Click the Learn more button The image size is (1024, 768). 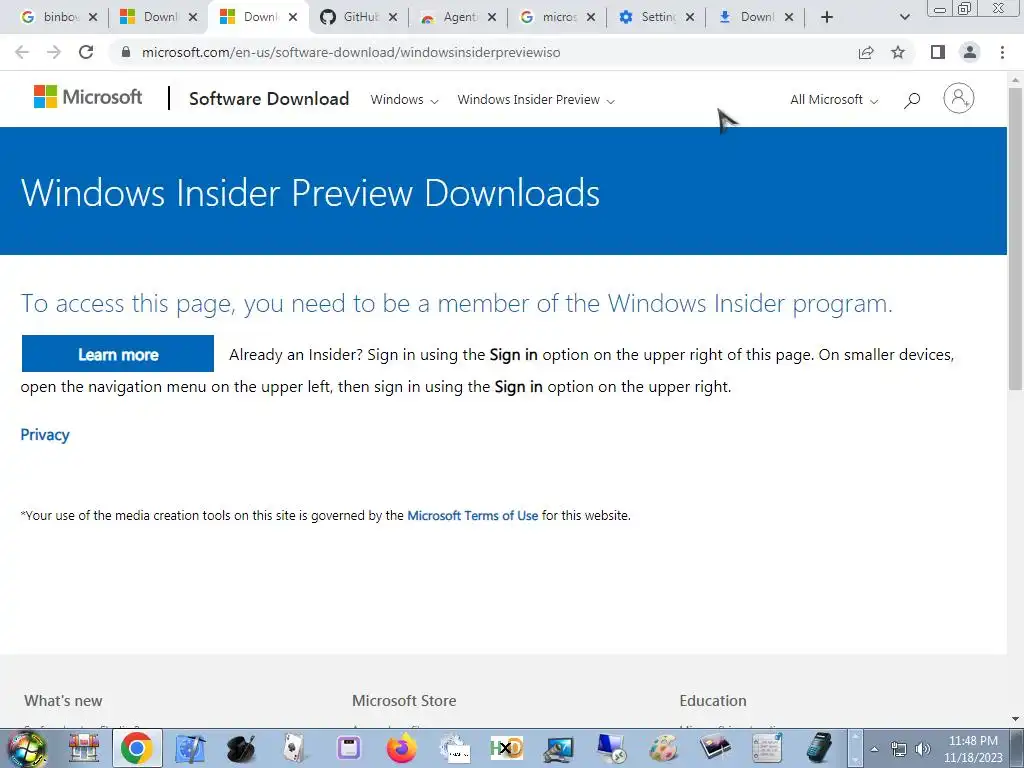tap(118, 354)
